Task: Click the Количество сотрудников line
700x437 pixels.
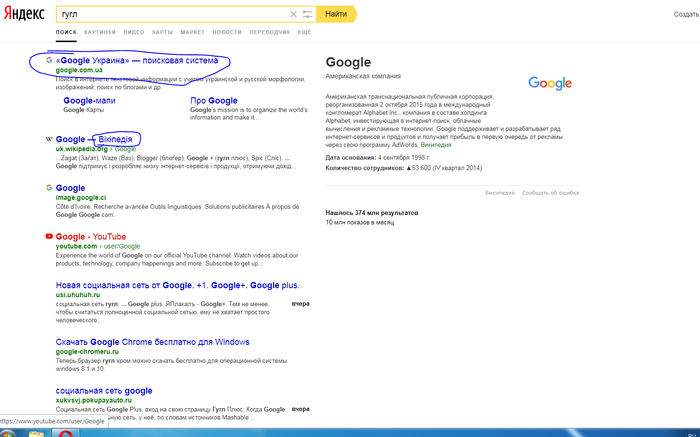Action: (404, 168)
